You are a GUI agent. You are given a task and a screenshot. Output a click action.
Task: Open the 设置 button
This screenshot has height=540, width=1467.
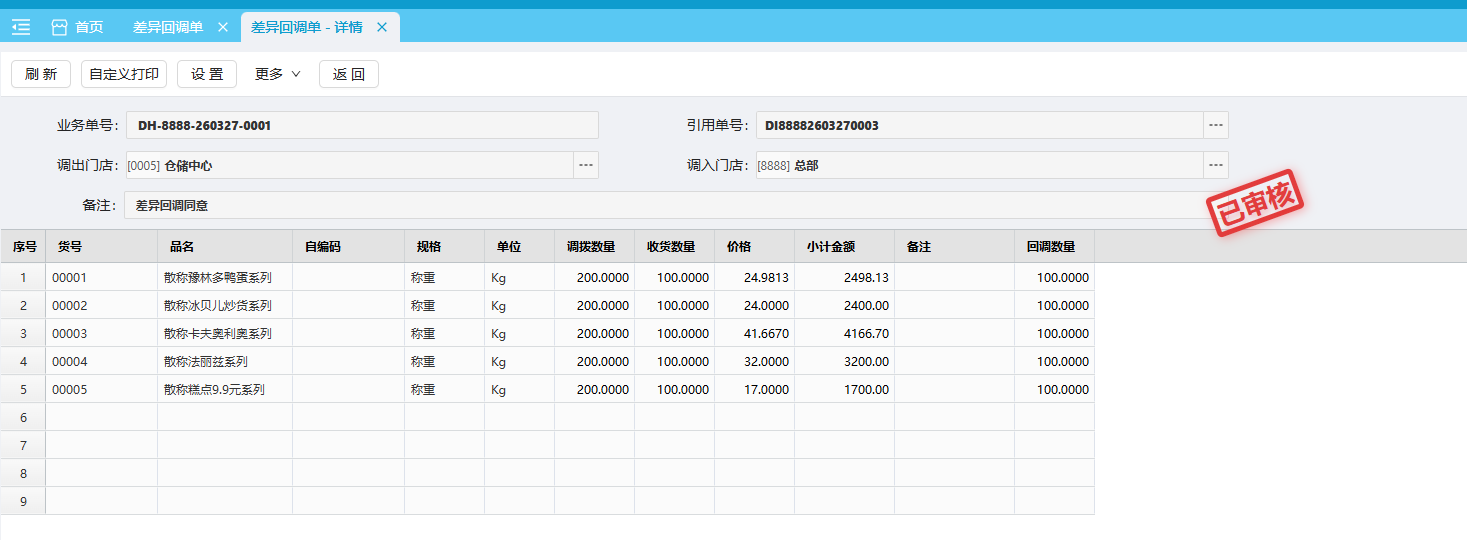tap(207, 74)
